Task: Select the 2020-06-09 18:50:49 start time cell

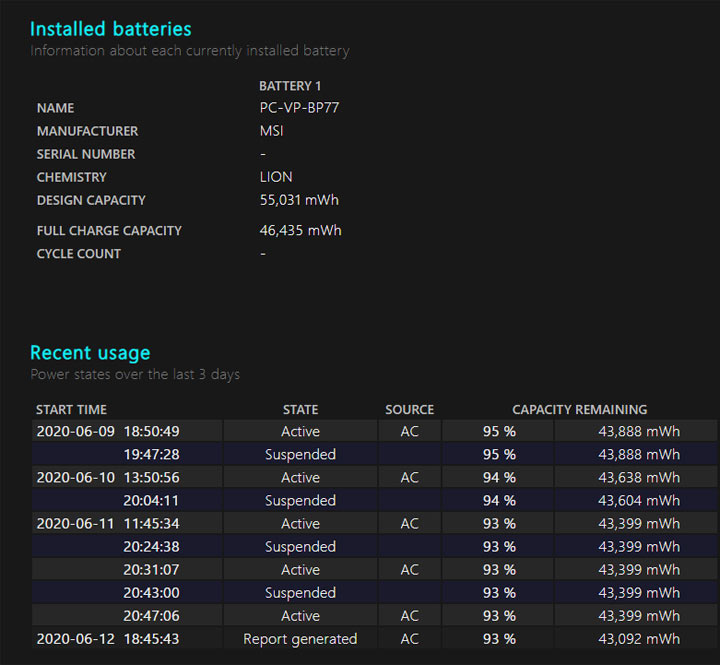Action: pos(108,431)
